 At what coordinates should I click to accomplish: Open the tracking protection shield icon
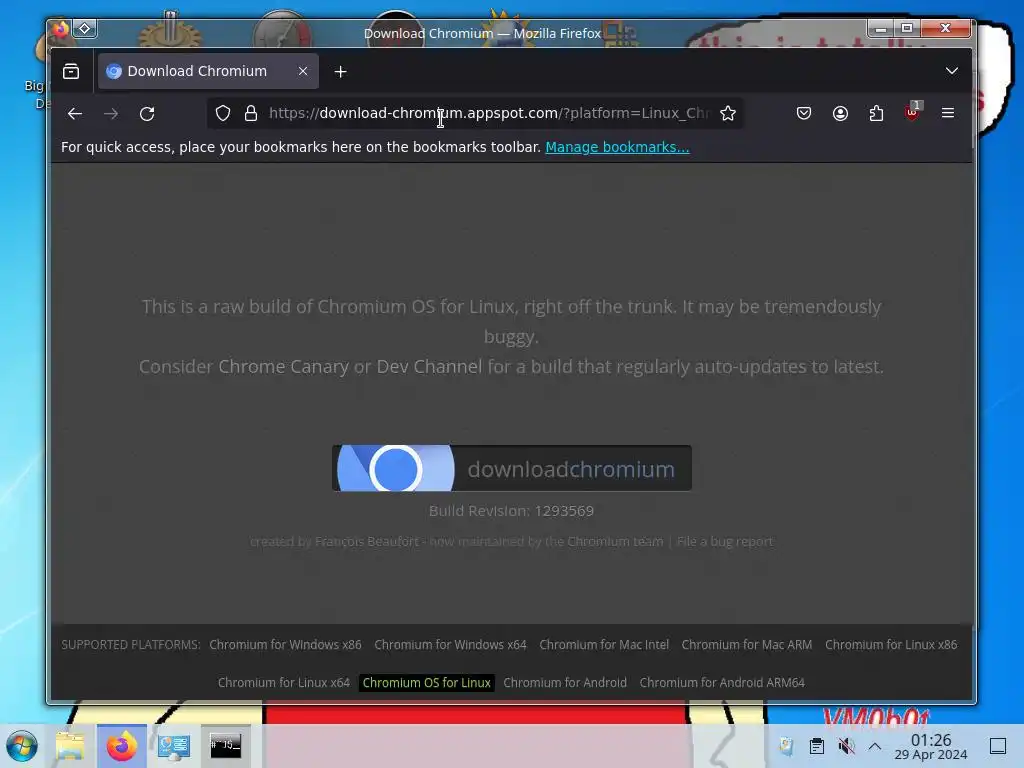coord(223,113)
